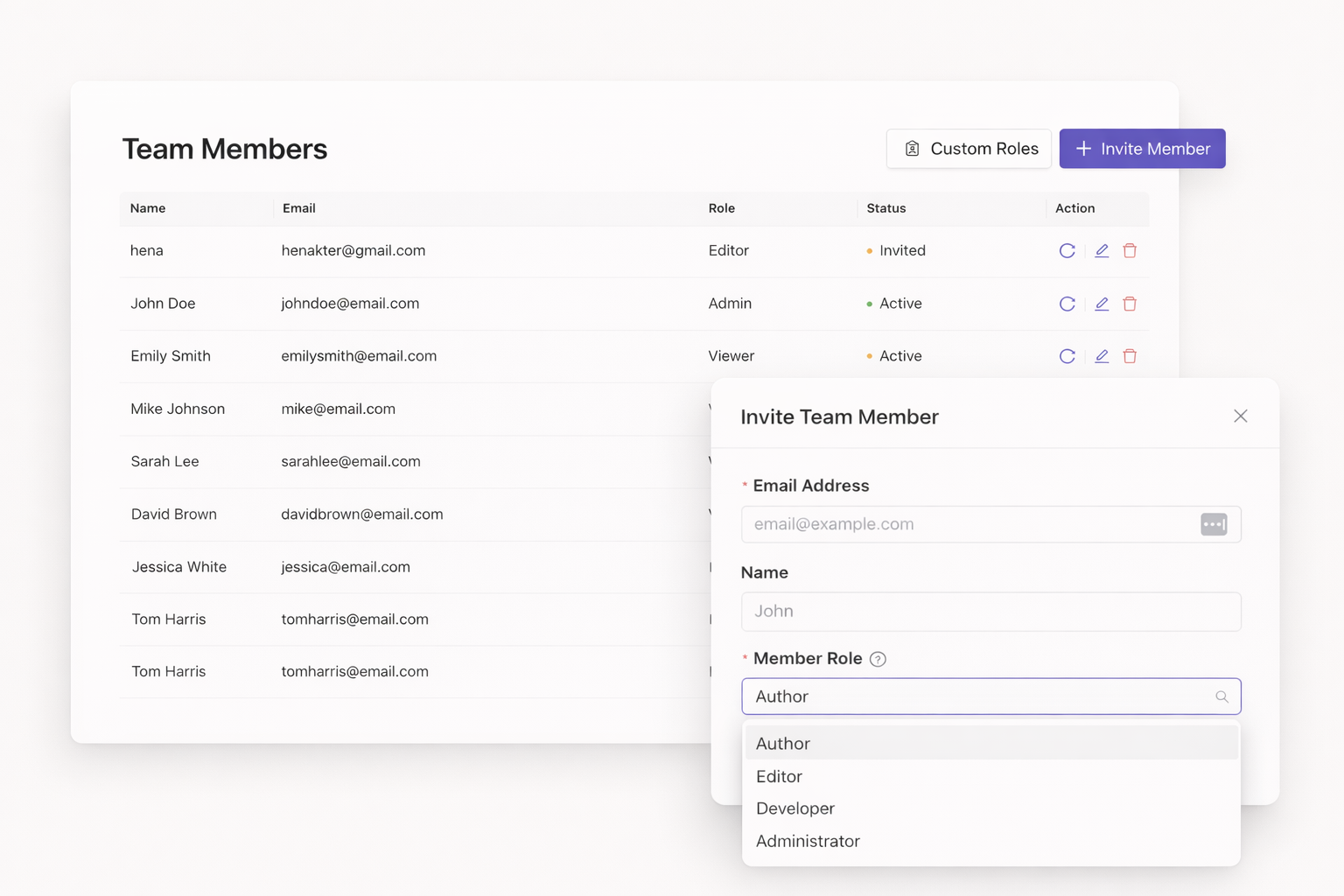The height and width of the screenshot is (896, 1344).
Task: Pick Developer in the role dropdown options
Action: pyautogui.click(x=794, y=808)
